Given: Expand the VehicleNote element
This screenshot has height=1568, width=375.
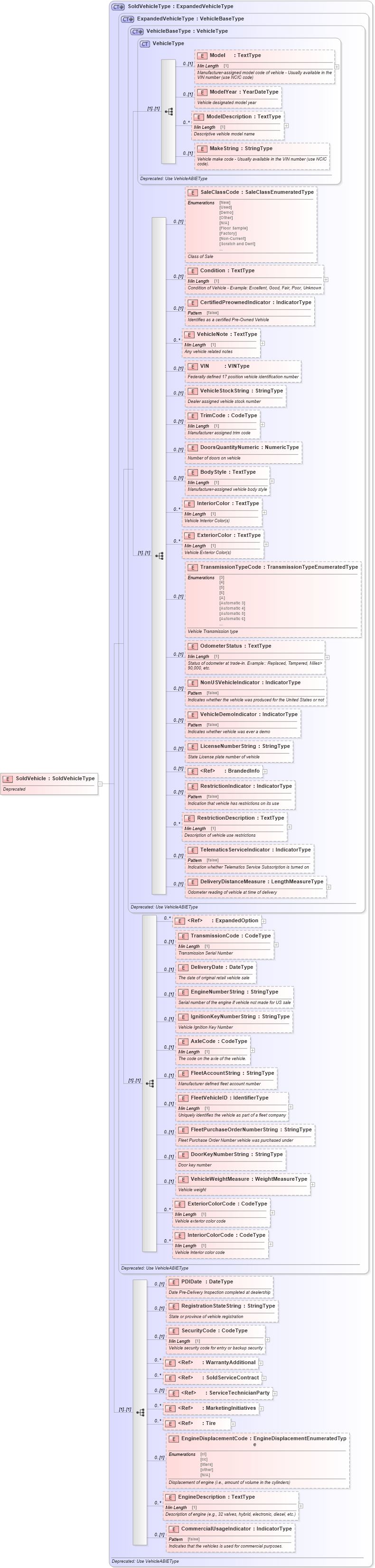Looking at the screenshot, I should pos(262,344).
